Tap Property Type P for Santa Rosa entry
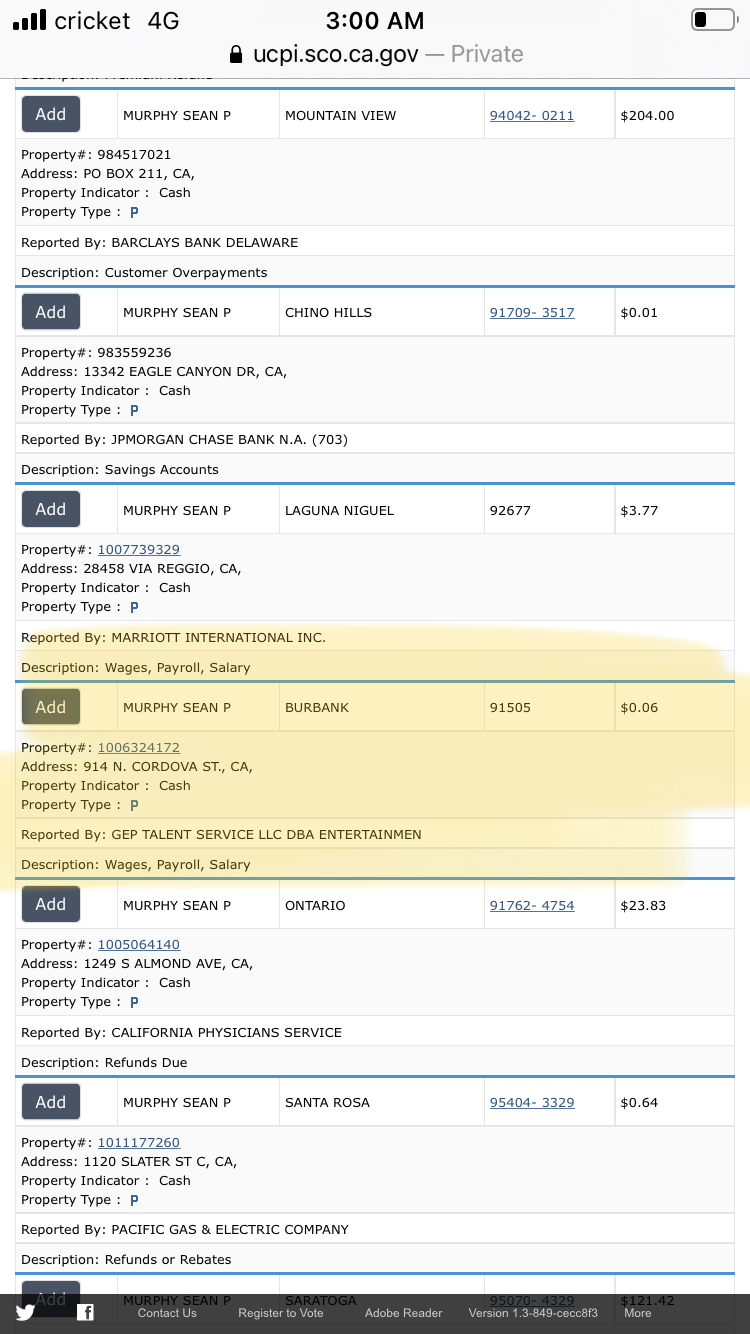750x1334 pixels. tap(134, 1200)
